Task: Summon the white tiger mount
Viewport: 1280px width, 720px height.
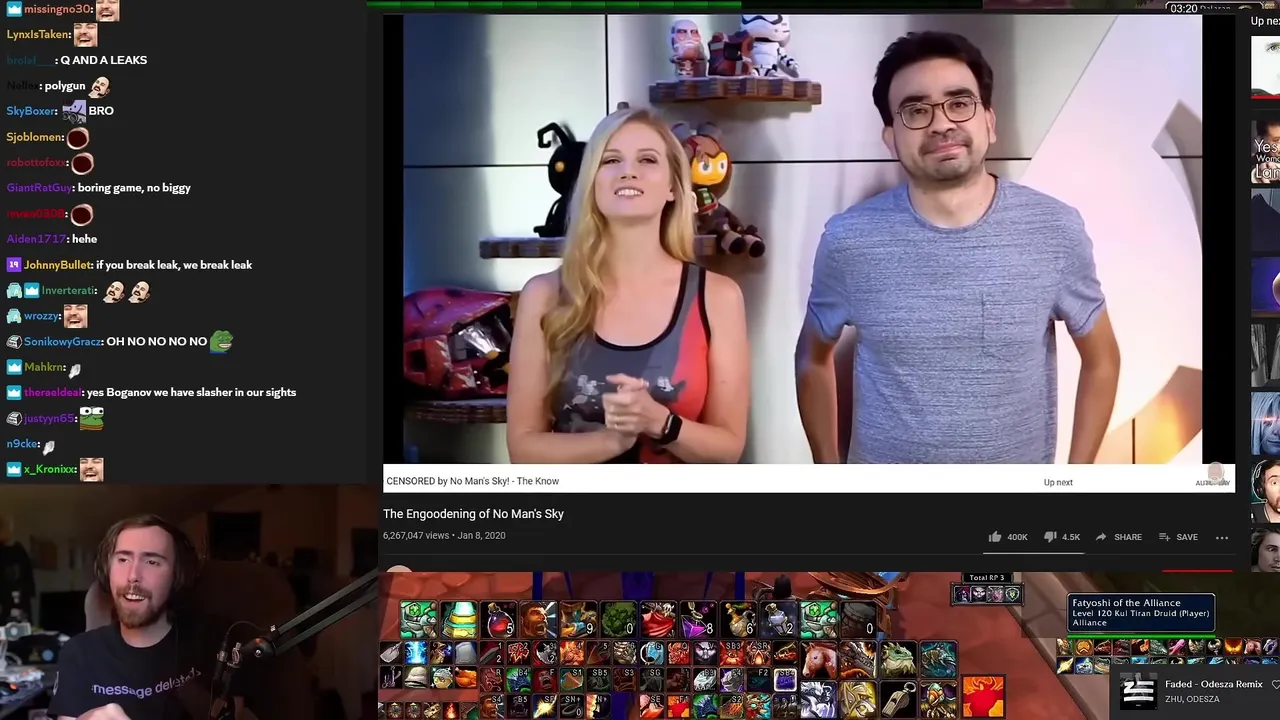Action: point(818,699)
